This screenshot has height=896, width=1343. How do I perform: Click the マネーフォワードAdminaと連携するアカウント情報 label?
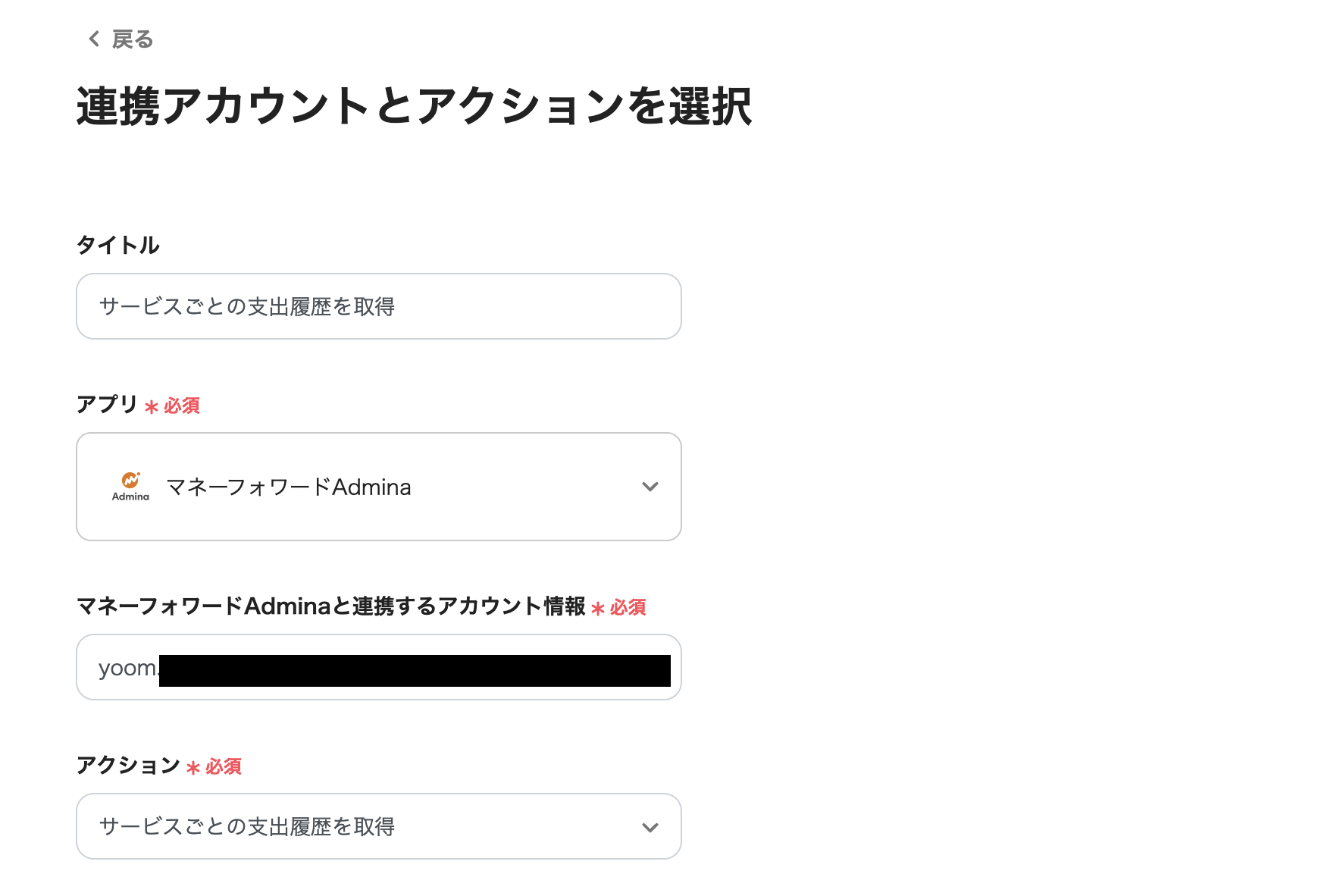330,606
